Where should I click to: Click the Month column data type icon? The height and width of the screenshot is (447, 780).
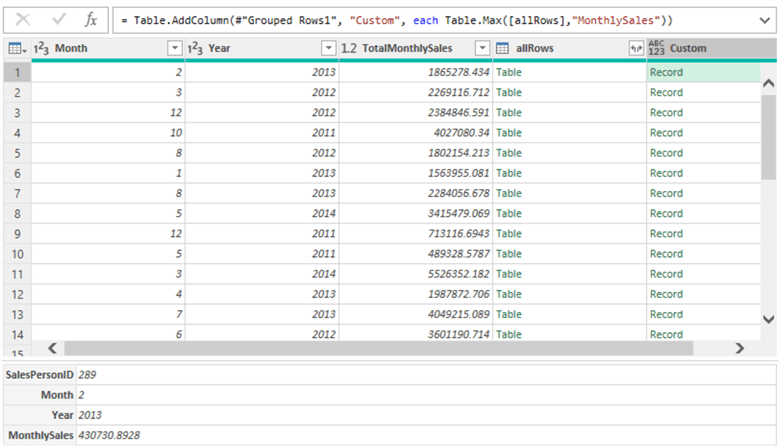[42, 48]
